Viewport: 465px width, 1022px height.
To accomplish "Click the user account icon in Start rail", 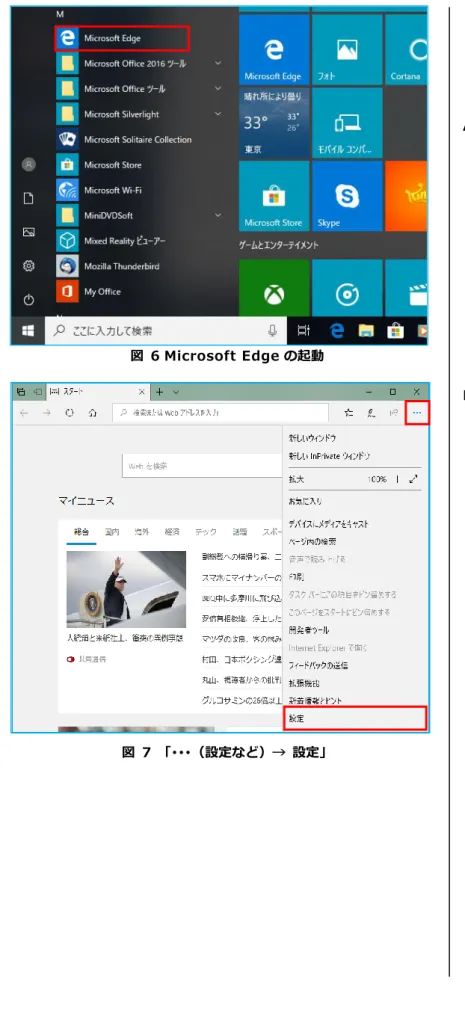I will click(29, 165).
